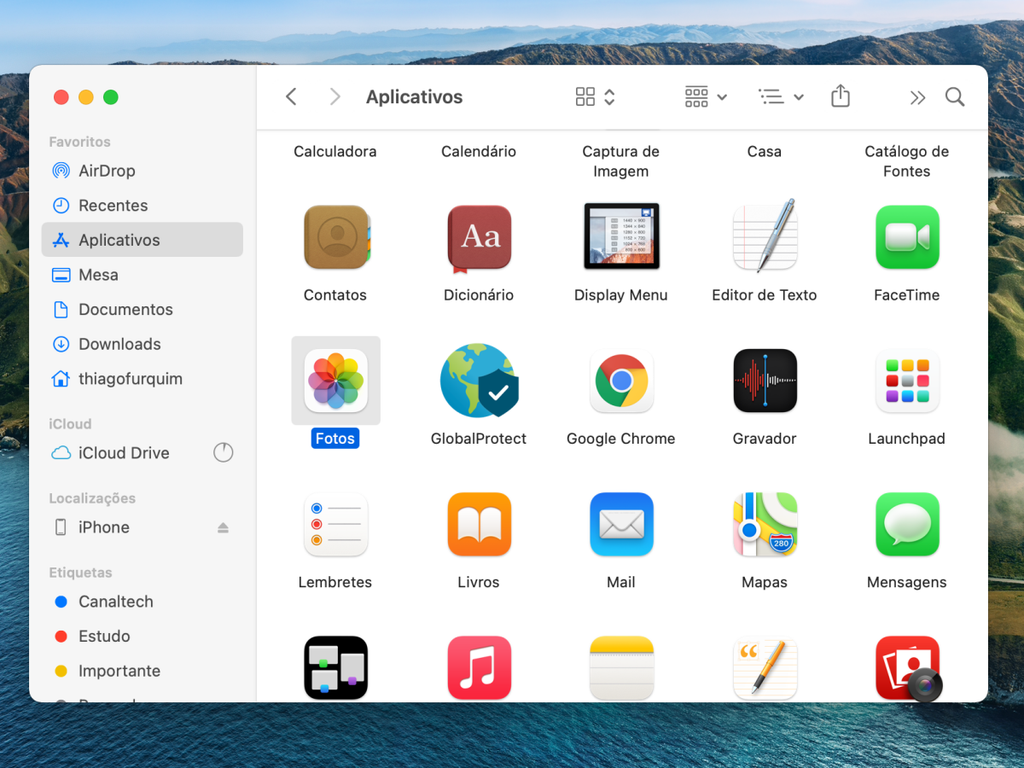Go back with the left chevron

[x=291, y=97]
